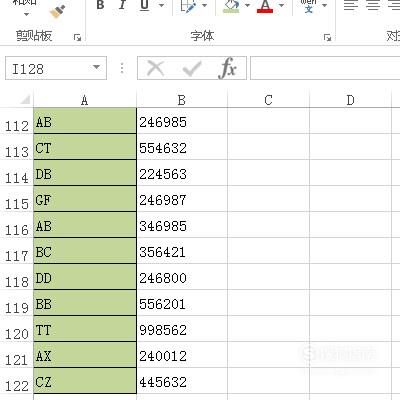Show phonetic guide (wén) icon

(308, 6)
